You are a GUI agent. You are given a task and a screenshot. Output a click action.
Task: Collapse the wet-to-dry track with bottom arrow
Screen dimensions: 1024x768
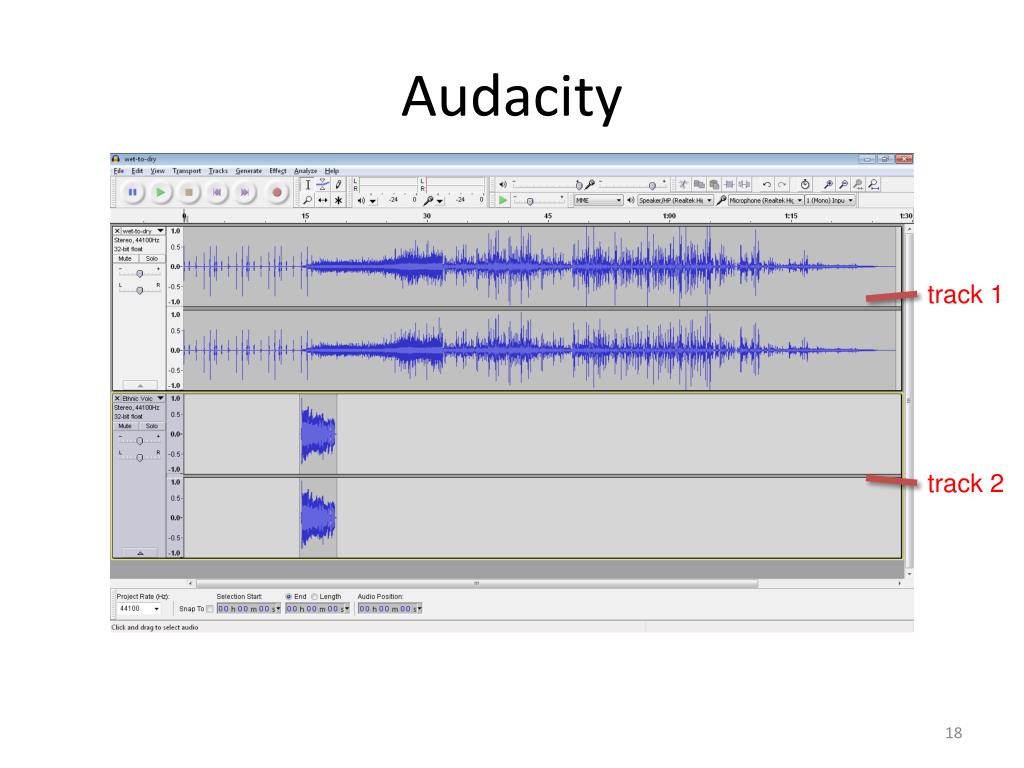point(140,385)
